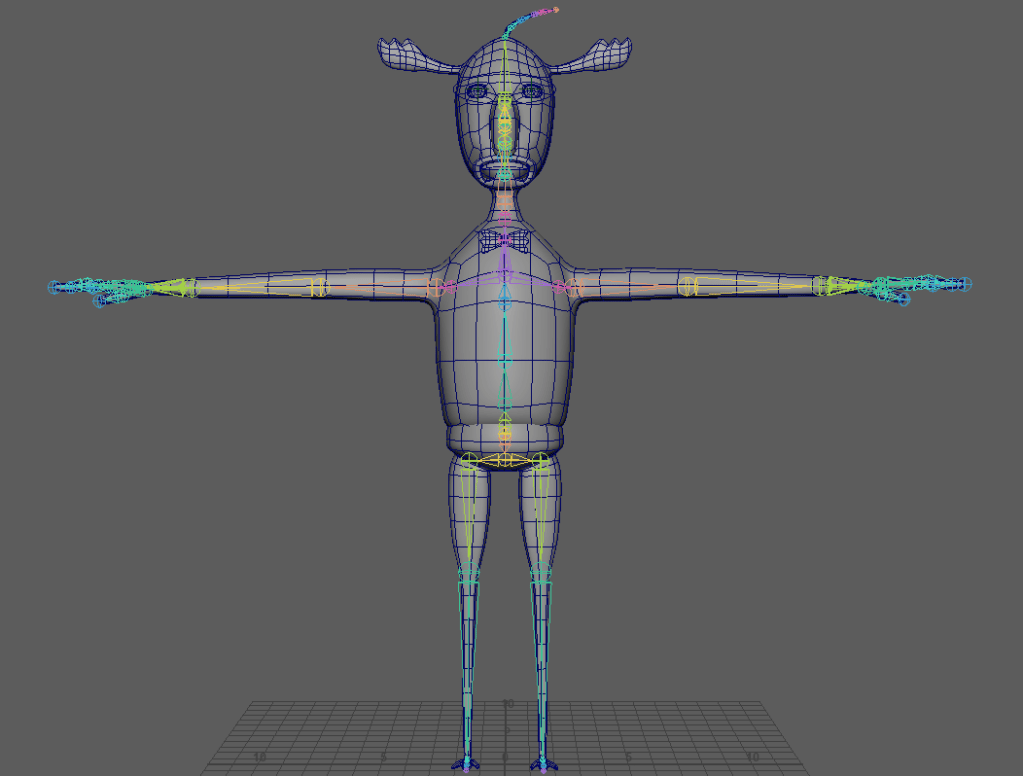This screenshot has height=776, width=1023.
Task: Select the antenna tip joint above the head
Action: click(x=554, y=10)
